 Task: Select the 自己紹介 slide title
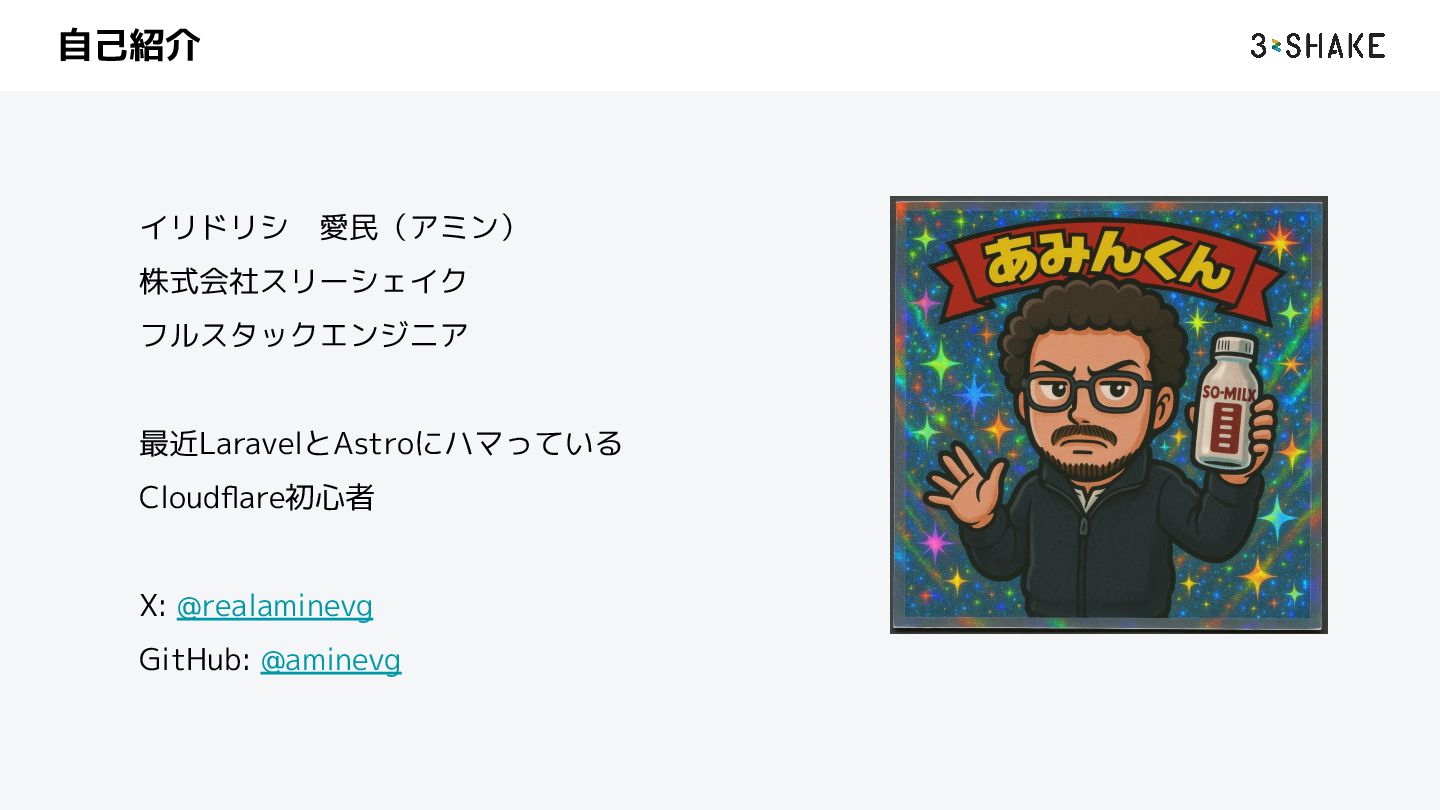click(x=129, y=45)
